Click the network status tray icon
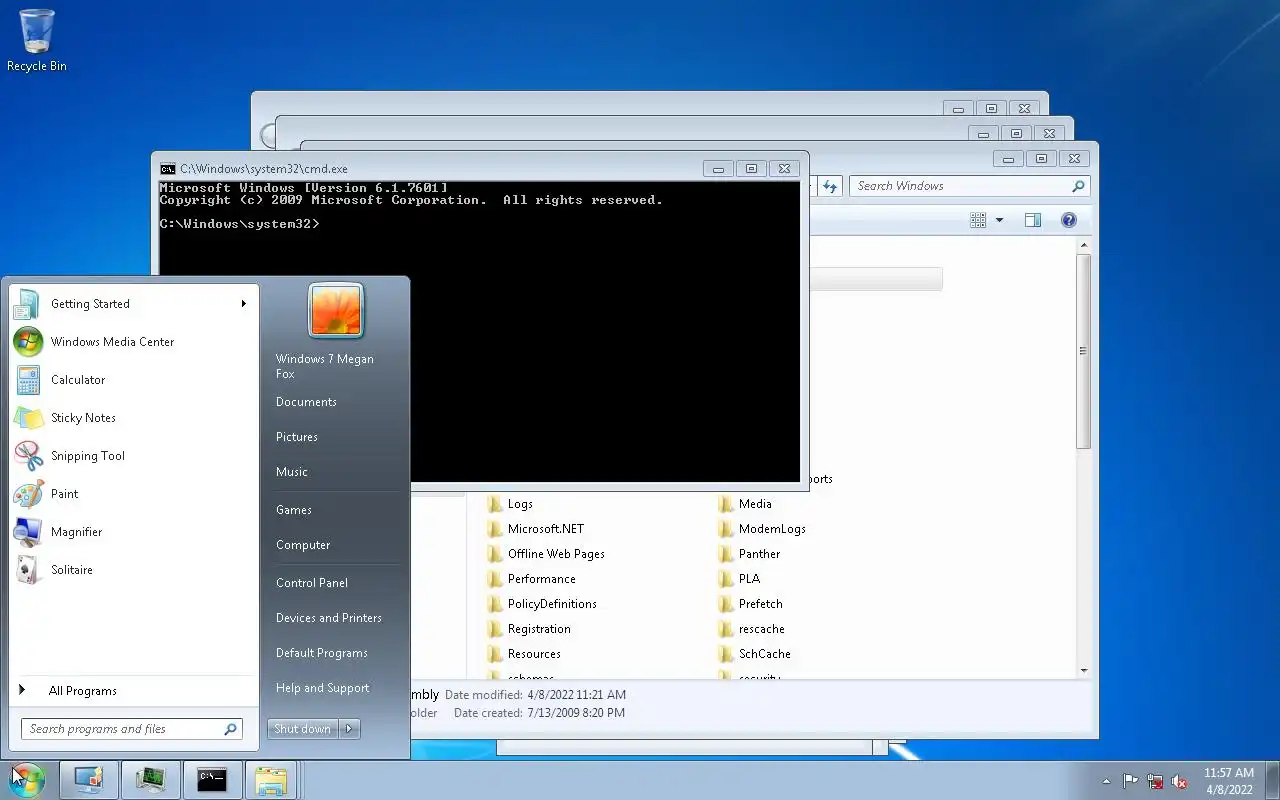Image resolution: width=1280 pixels, height=800 pixels. coord(1155,781)
